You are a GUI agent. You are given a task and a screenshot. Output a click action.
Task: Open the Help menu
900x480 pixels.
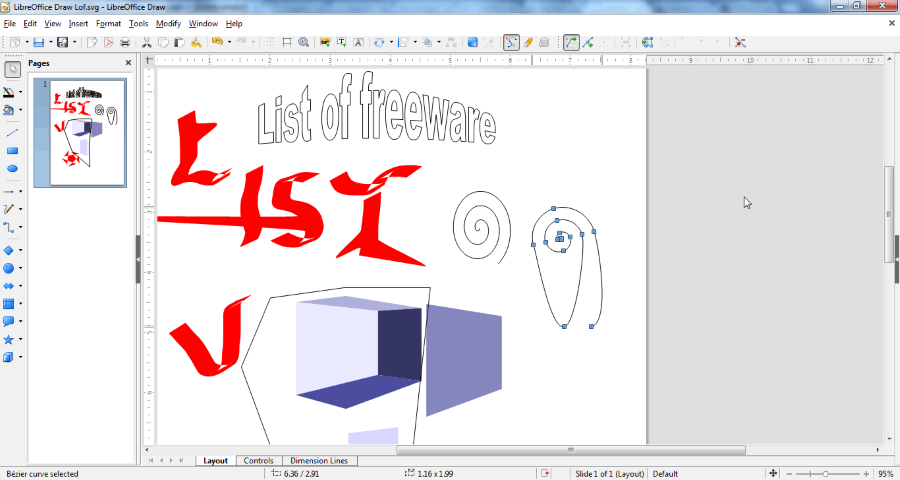click(x=234, y=24)
